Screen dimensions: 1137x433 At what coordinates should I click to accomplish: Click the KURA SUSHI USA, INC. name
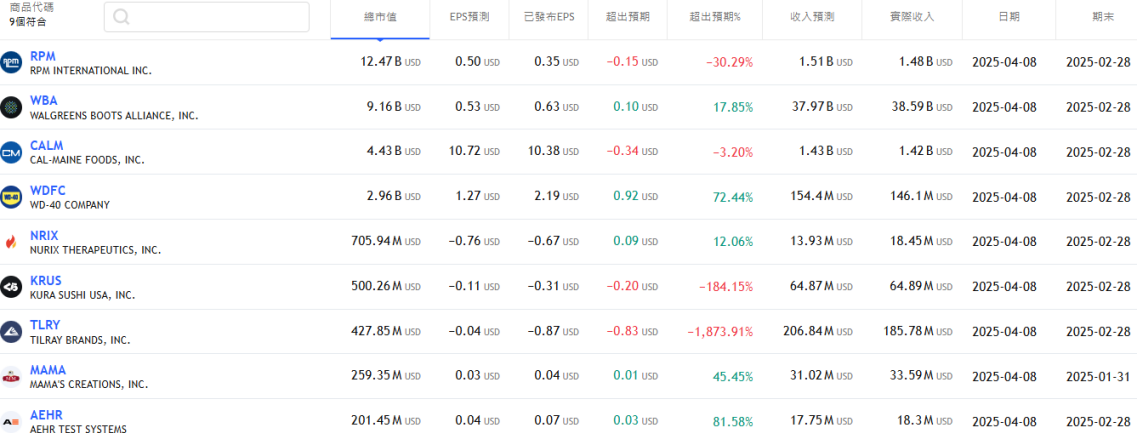pyautogui.click(x=83, y=295)
